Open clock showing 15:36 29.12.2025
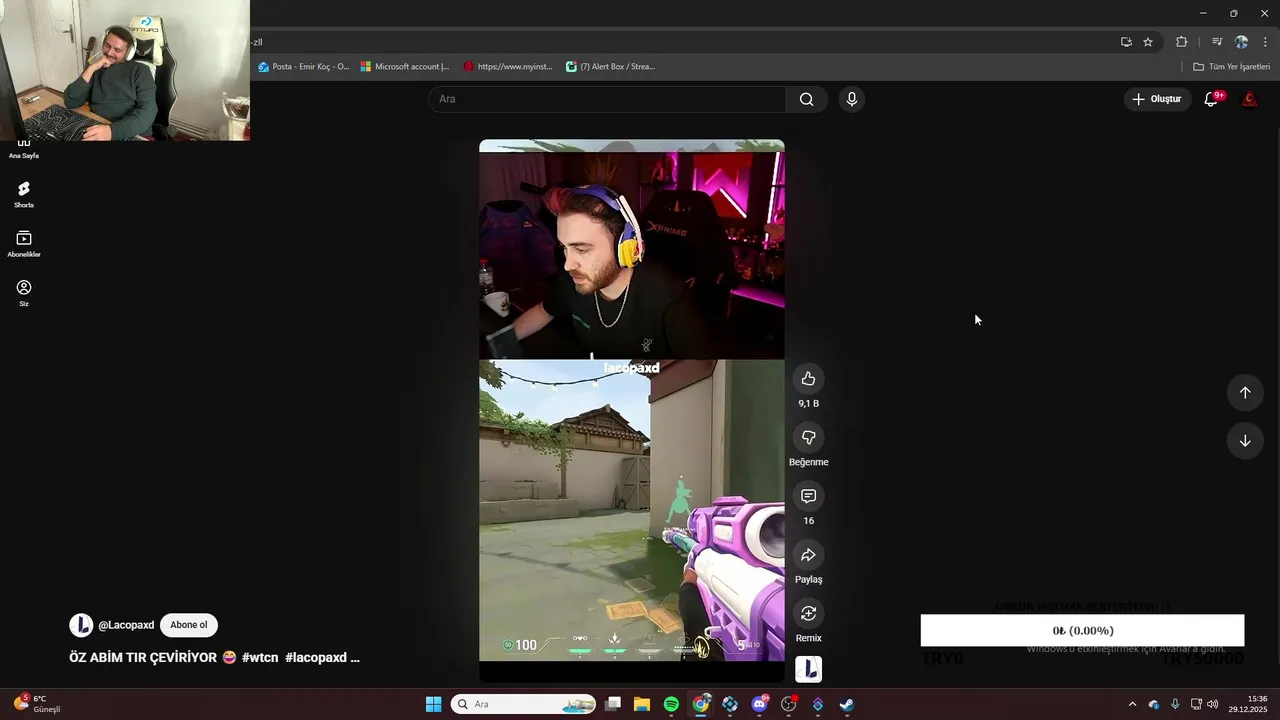 click(1248, 704)
